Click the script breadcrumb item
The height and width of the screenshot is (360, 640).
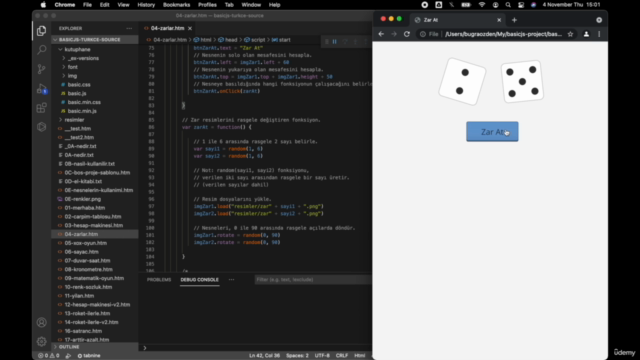pos(258,40)
